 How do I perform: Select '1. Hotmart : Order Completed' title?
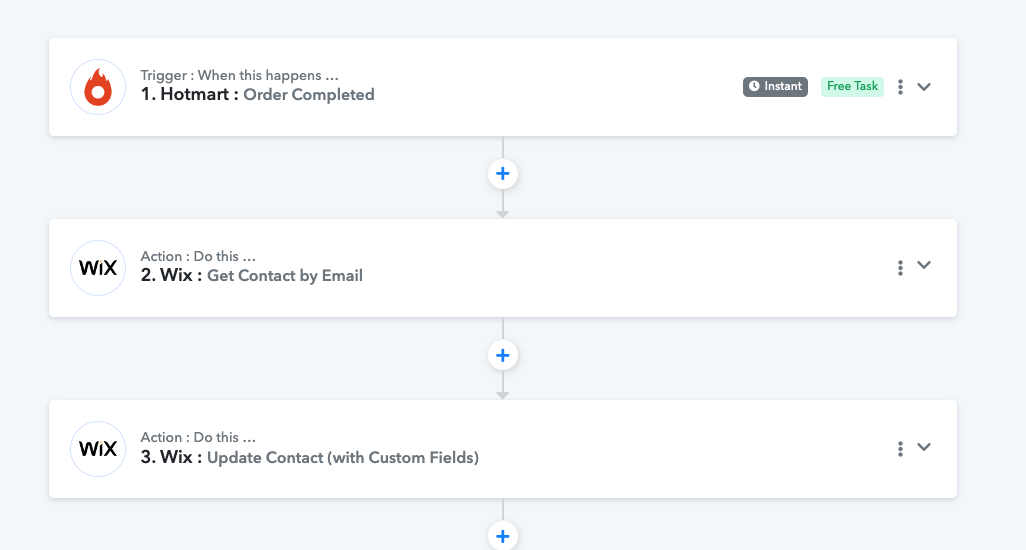click(258, 95)
